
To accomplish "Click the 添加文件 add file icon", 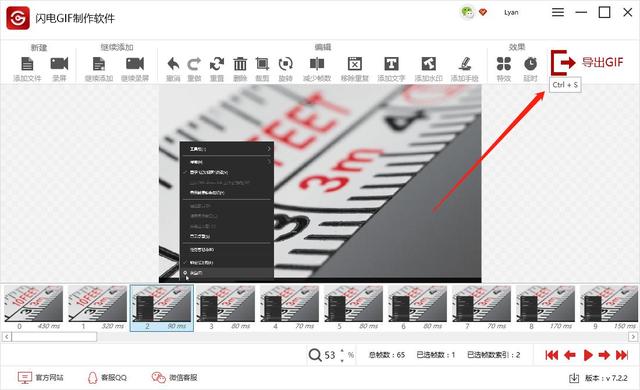I will tap(27, 64).
